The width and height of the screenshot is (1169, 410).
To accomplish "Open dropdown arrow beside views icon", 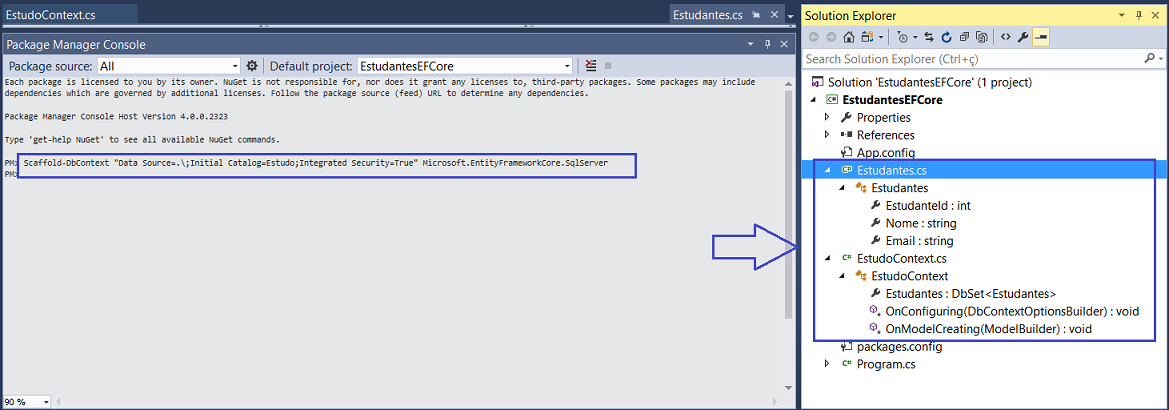I will pos(880,37).
